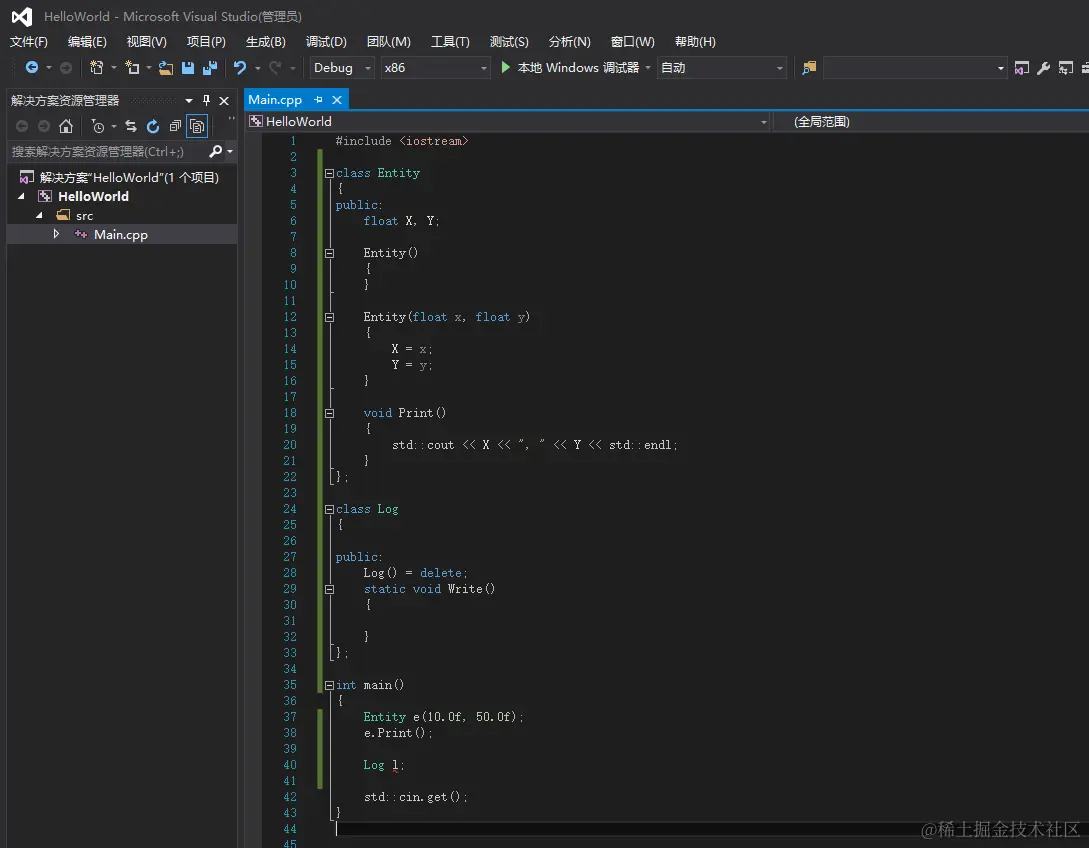Toggle auto-hide pin for Solution Explorer panel

click(207, 100)
